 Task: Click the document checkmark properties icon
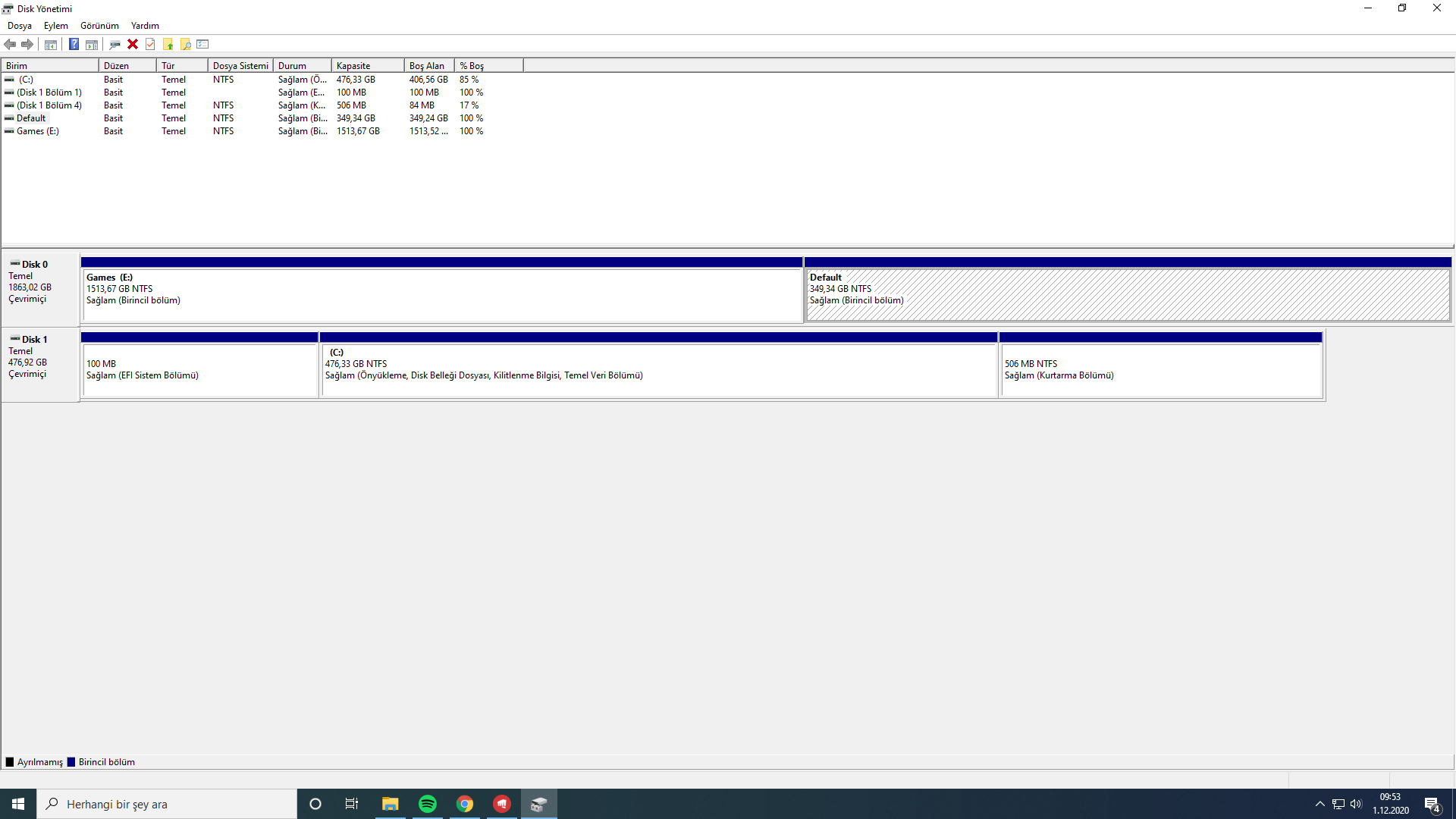click(x=150, y=44)
